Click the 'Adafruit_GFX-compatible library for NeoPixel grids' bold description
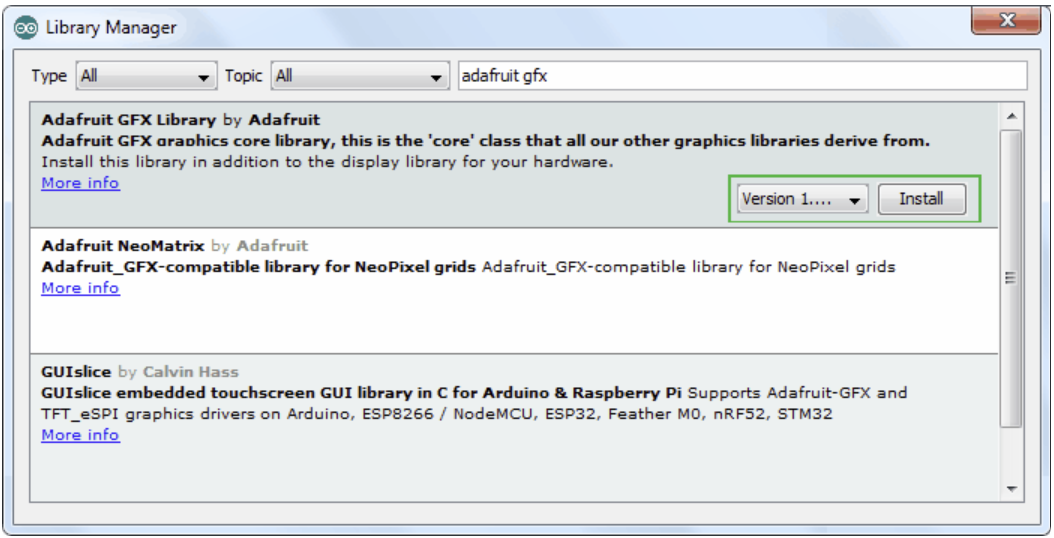Viewport: 1054px width, 538px height. click(x=259, y=267)
